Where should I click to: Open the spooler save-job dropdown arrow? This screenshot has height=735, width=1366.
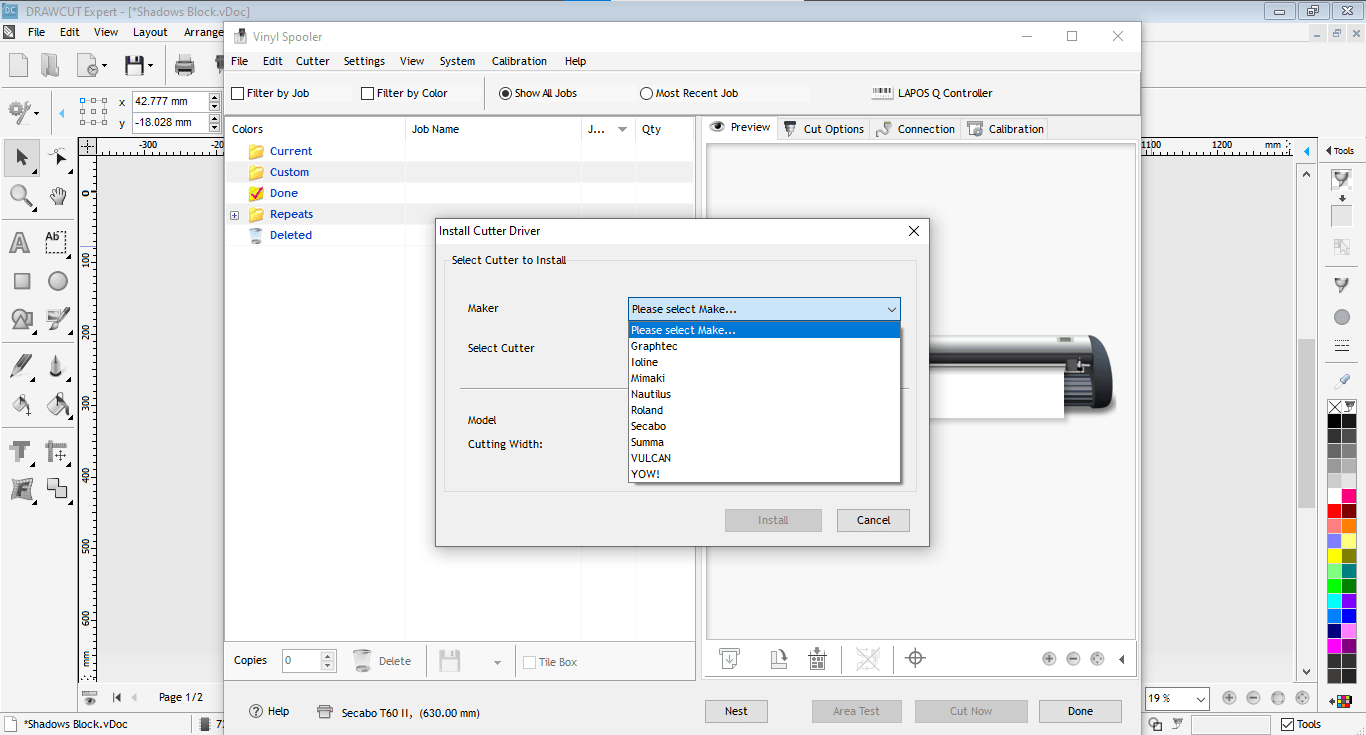pyautogui.click(x=497, y=662)
